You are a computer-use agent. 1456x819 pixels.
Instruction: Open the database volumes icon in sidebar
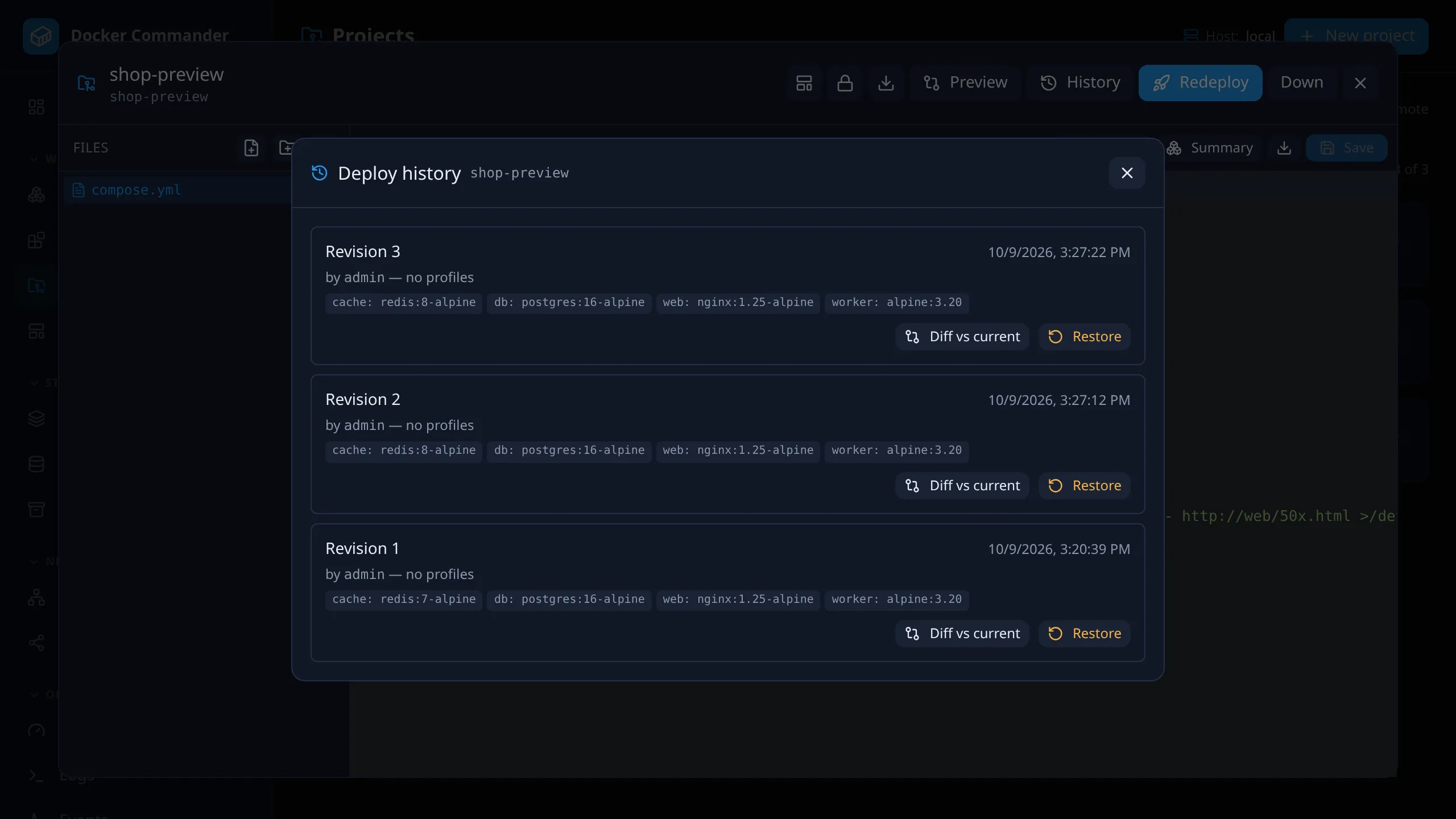click(x=36, y=464)
